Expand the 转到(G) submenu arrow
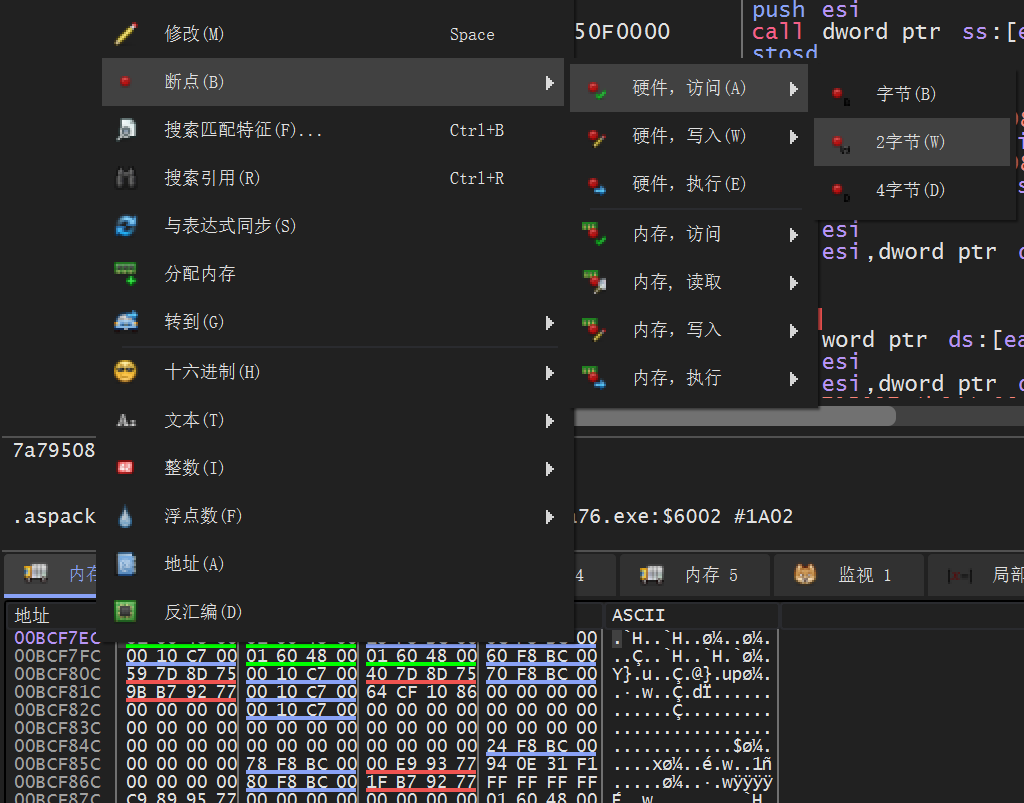 (x=549, y=323)
